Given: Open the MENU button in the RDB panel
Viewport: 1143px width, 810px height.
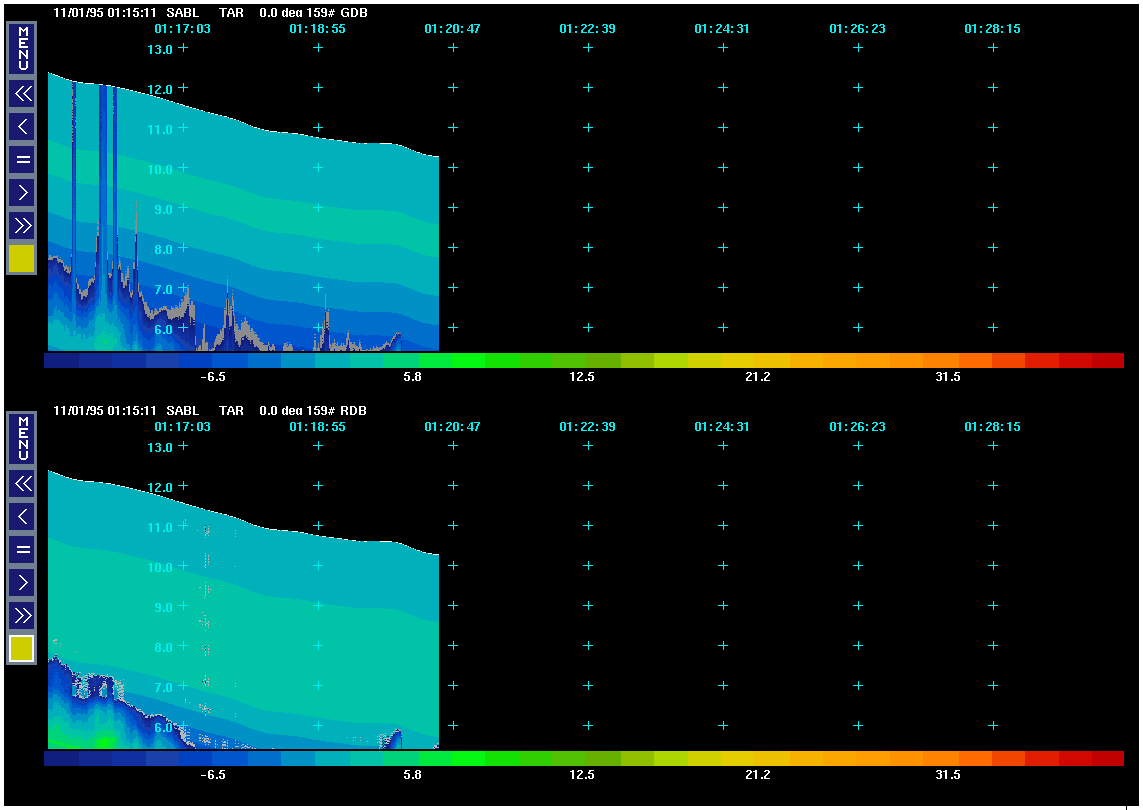Looking at the screenshot, I should (22, 438).
